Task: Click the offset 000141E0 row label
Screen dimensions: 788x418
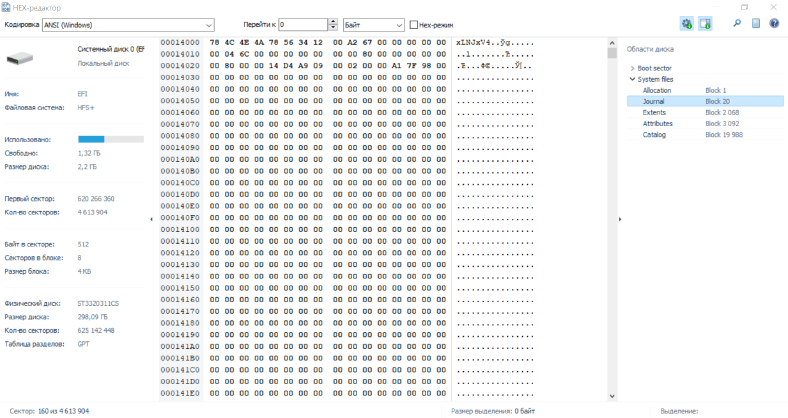Action: [180, 393]
